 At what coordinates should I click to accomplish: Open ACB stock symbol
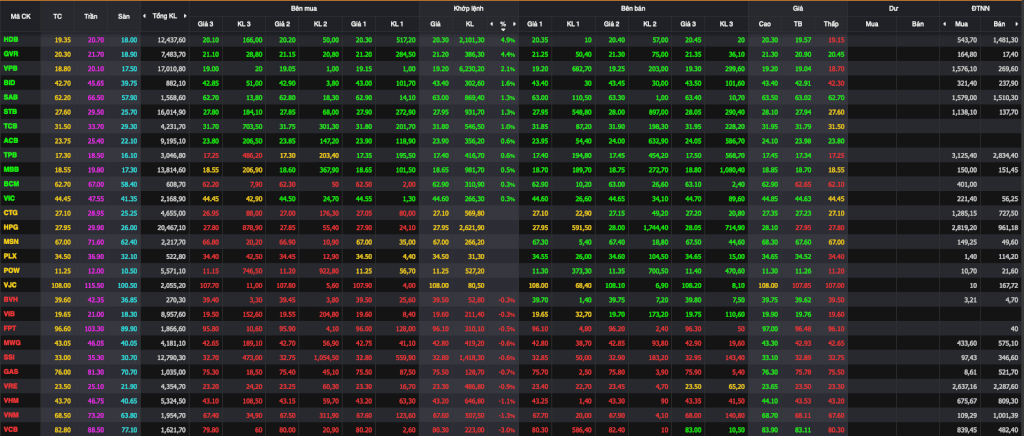(10, 140)
